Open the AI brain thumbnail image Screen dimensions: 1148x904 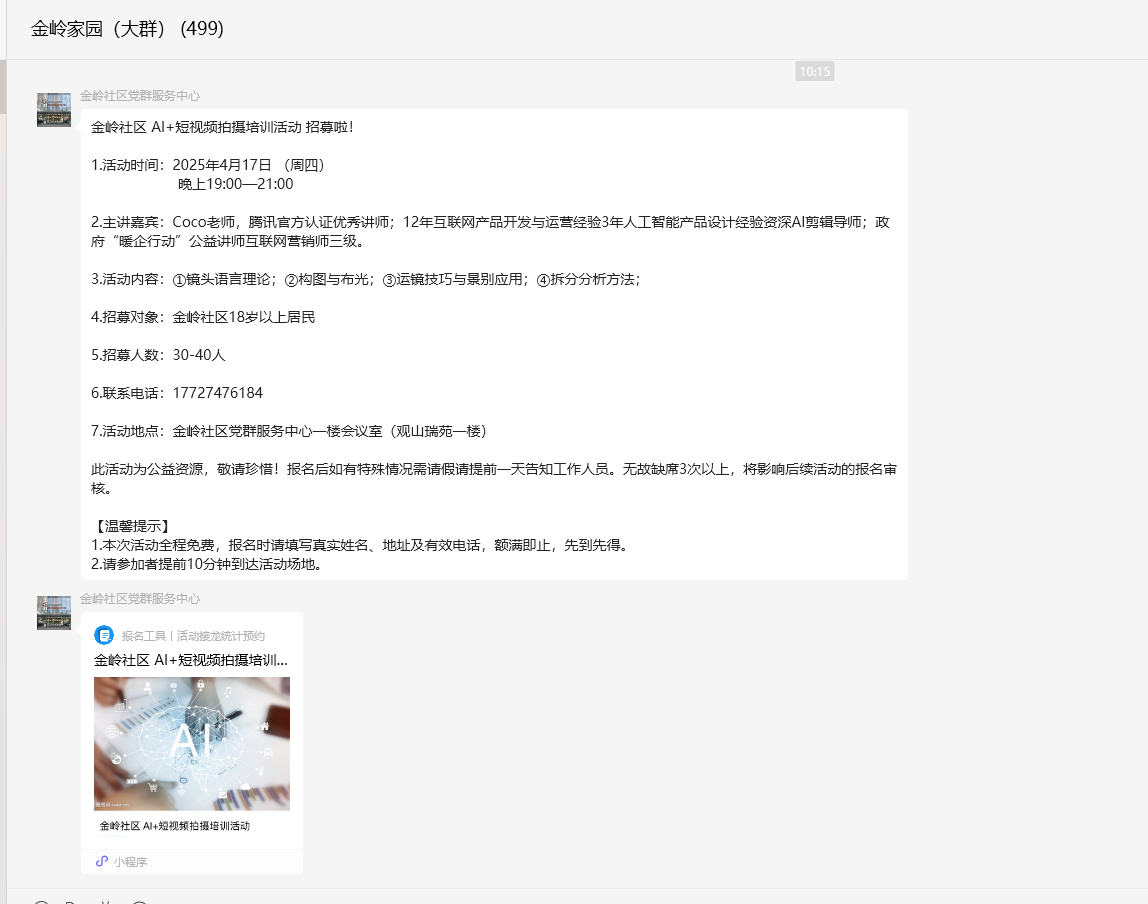[x=192, y=743]
